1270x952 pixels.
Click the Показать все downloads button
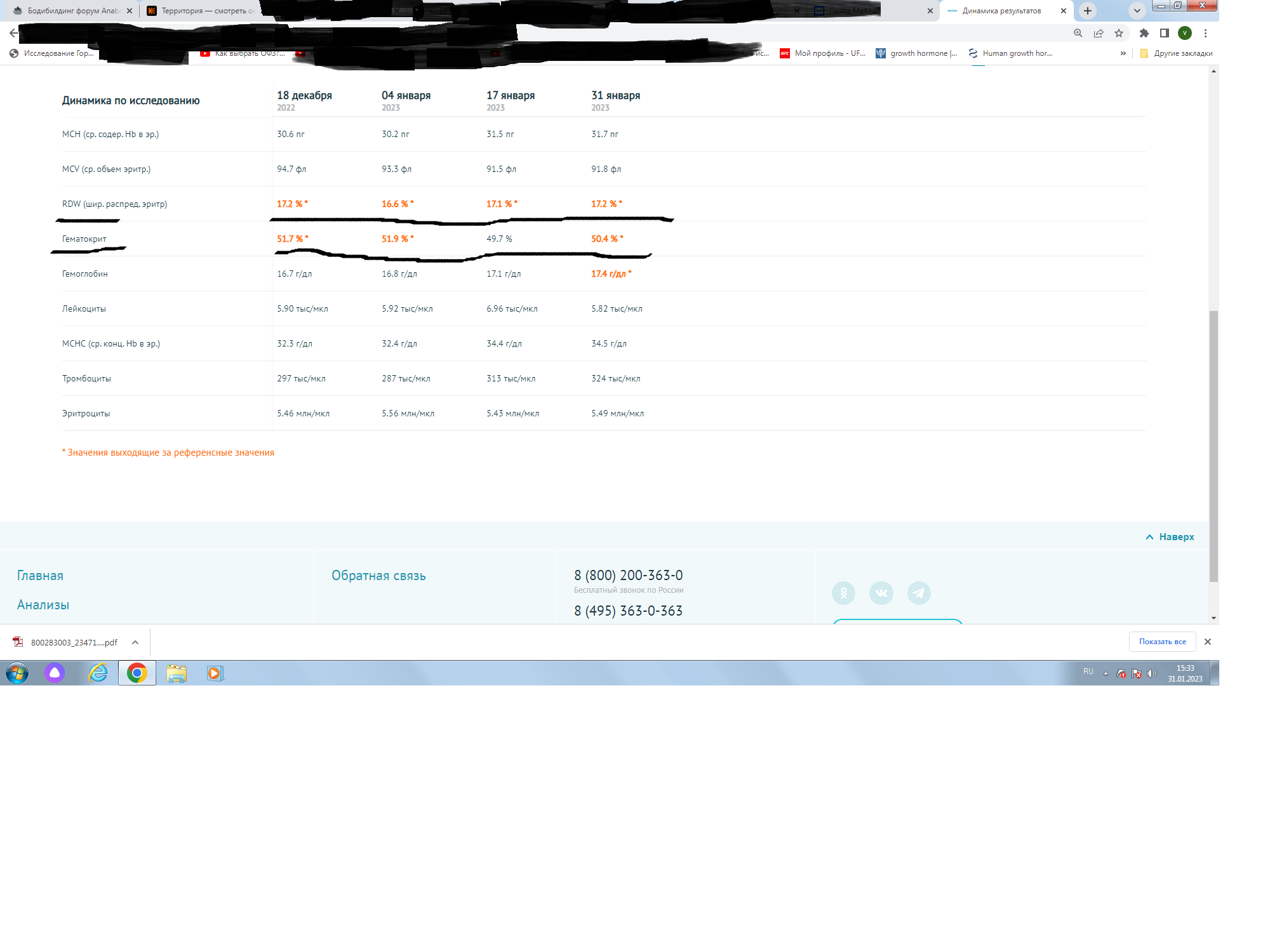pos(1162,642)
